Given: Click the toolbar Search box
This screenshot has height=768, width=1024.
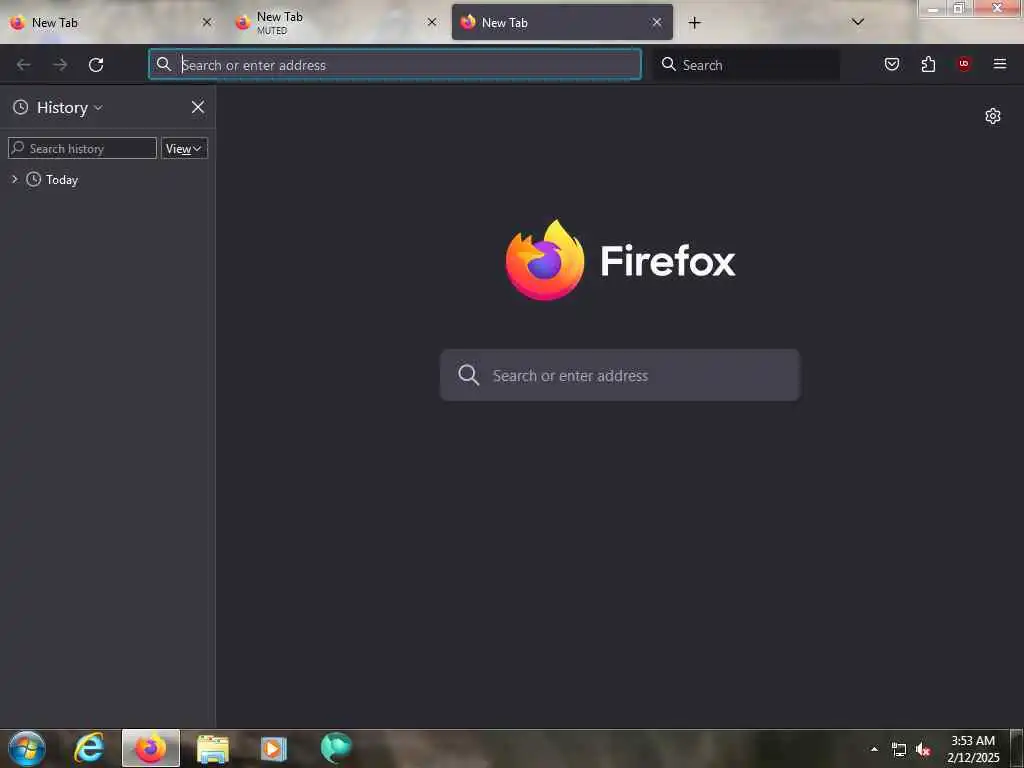Looking at the screenshot, I should pos(746,65).
